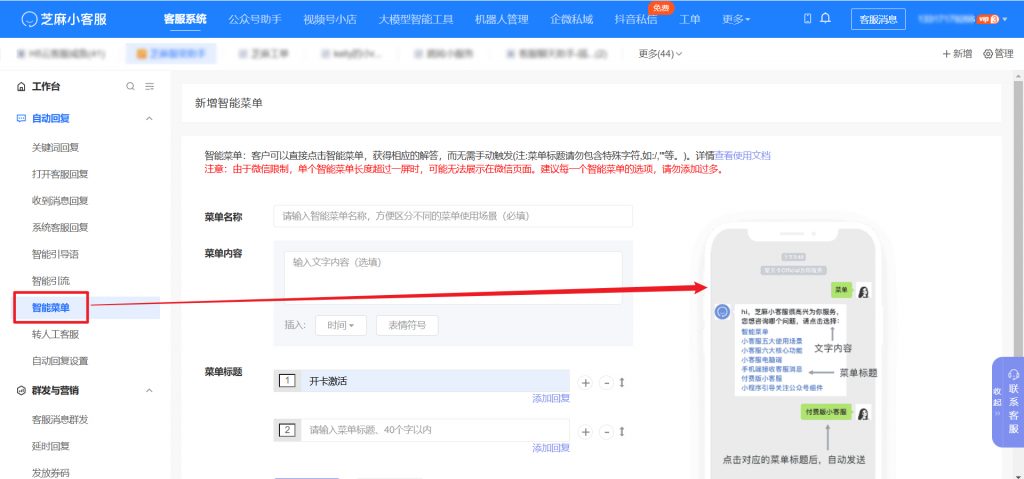Select 收到消息回复 in sidebar
Viewport: 1024px width, 479px height.
pos(60,201)
